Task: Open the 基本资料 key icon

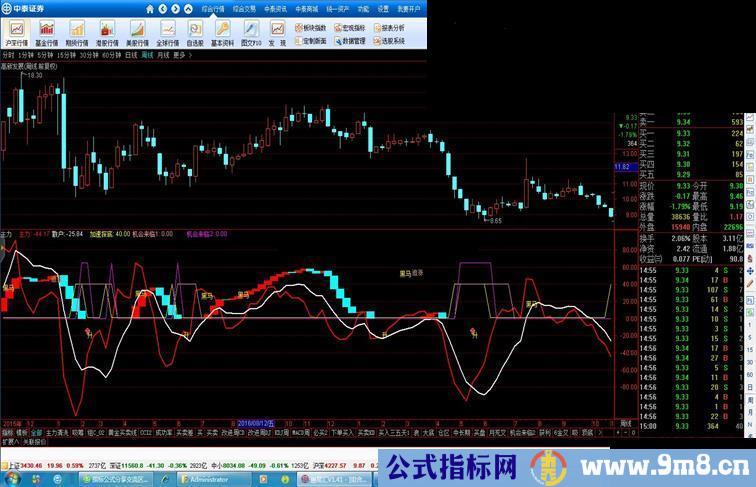Action: (x=224, y=32)
